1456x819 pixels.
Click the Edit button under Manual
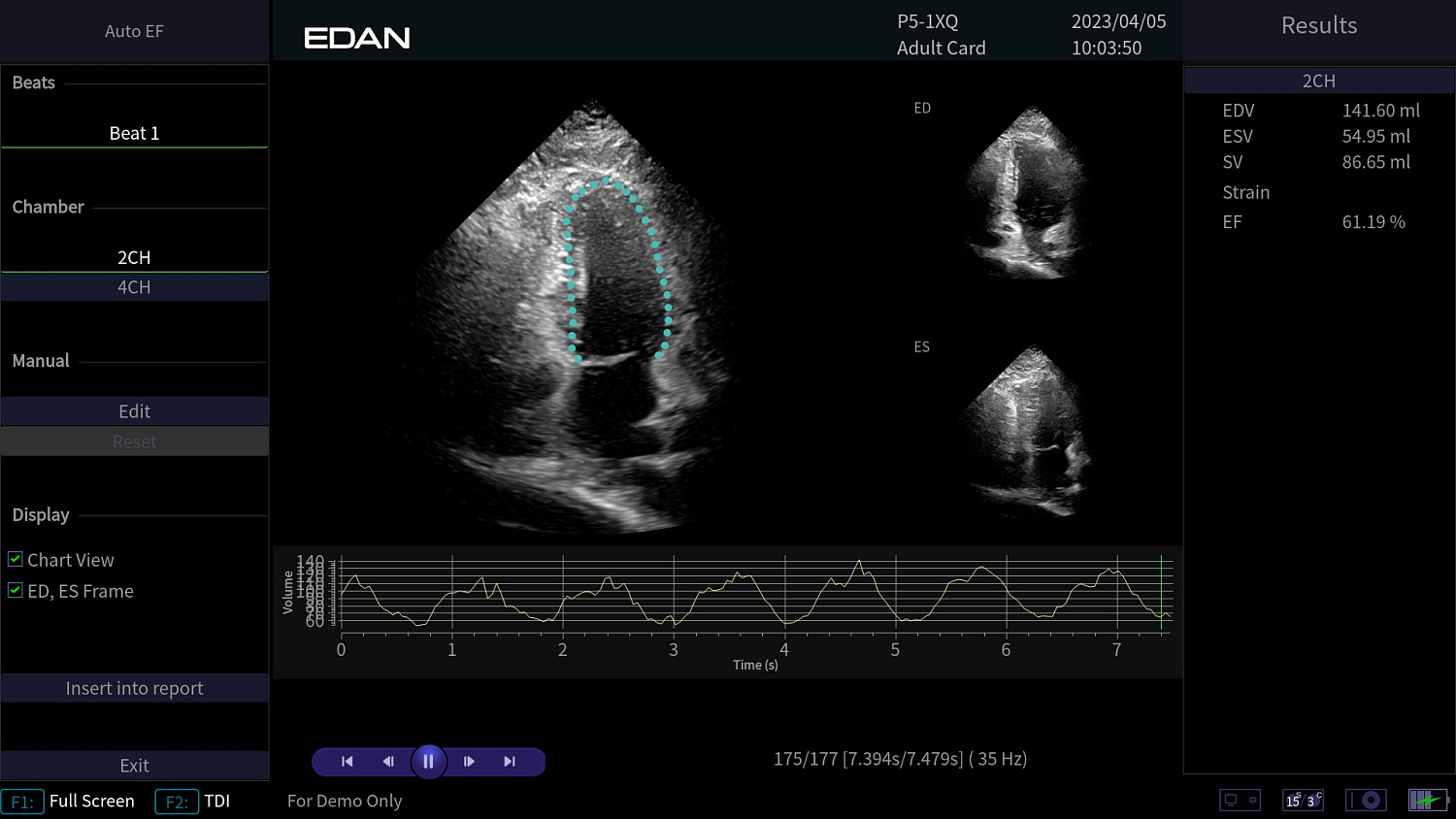click(134, 410)
